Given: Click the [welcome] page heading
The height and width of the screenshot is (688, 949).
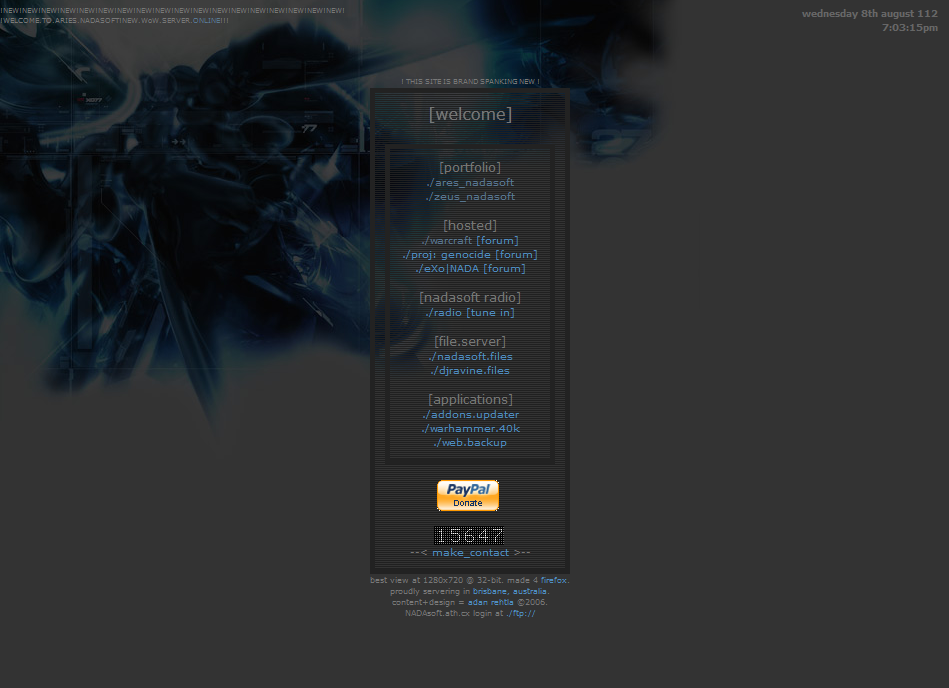Looking at the screenshot, I should coord(470,113).
